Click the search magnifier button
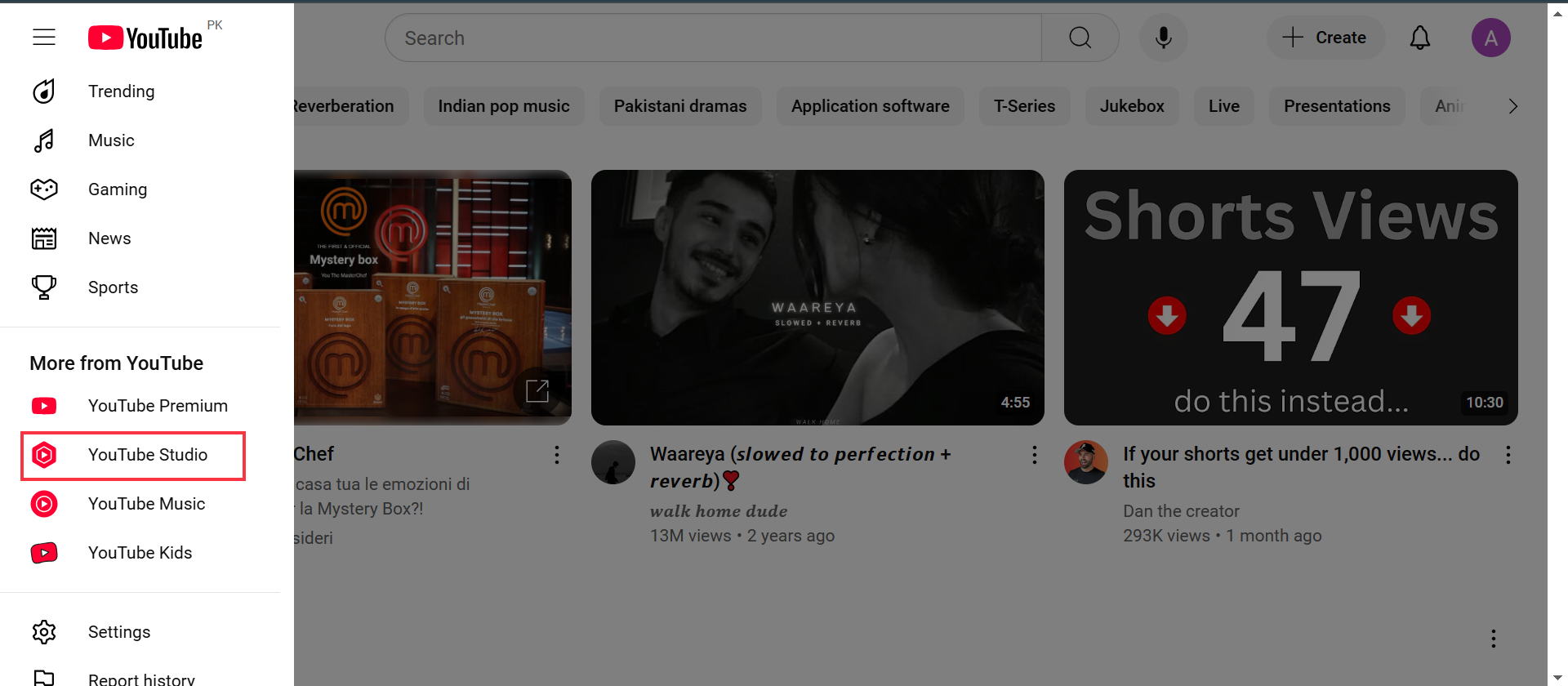 [x=1080, y=38]
